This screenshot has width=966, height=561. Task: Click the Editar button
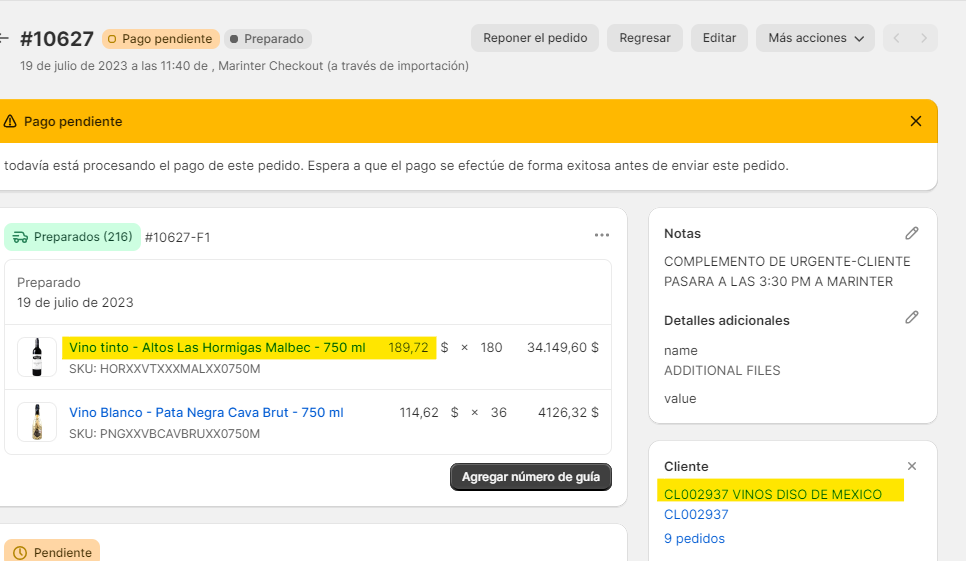pyautogui.click(x=719, y=38)
